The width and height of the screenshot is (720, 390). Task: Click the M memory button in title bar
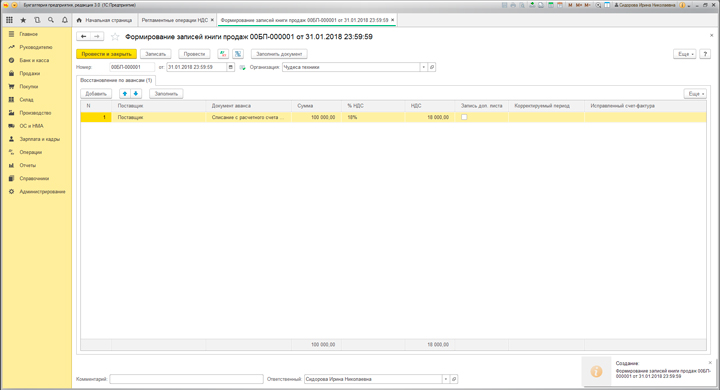tap(570, 5)
